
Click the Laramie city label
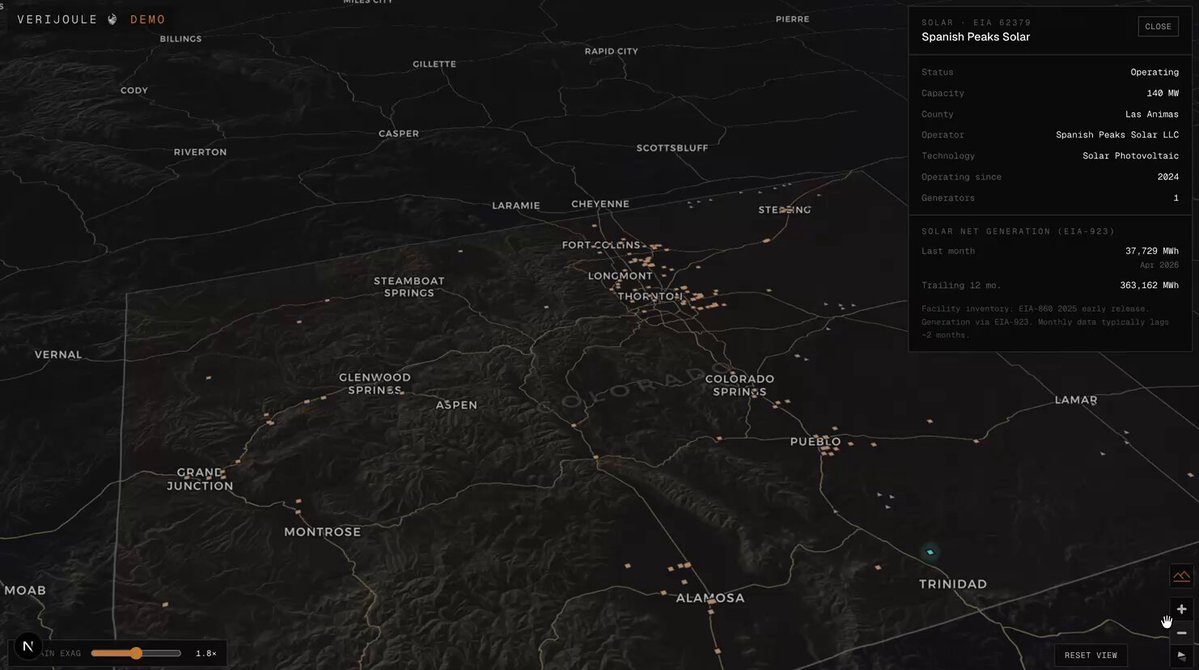516,206
